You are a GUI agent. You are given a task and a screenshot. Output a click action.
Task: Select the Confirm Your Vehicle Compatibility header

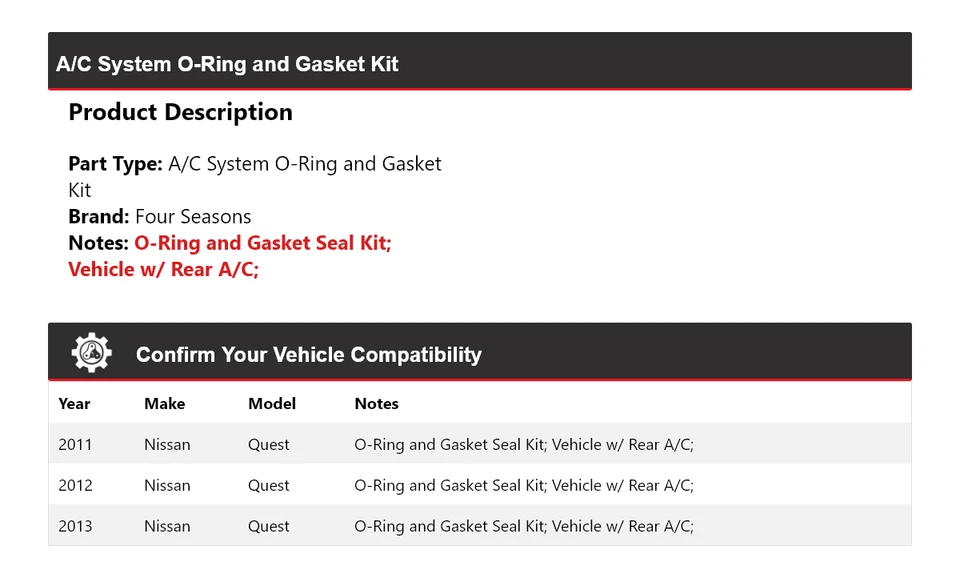308,355
